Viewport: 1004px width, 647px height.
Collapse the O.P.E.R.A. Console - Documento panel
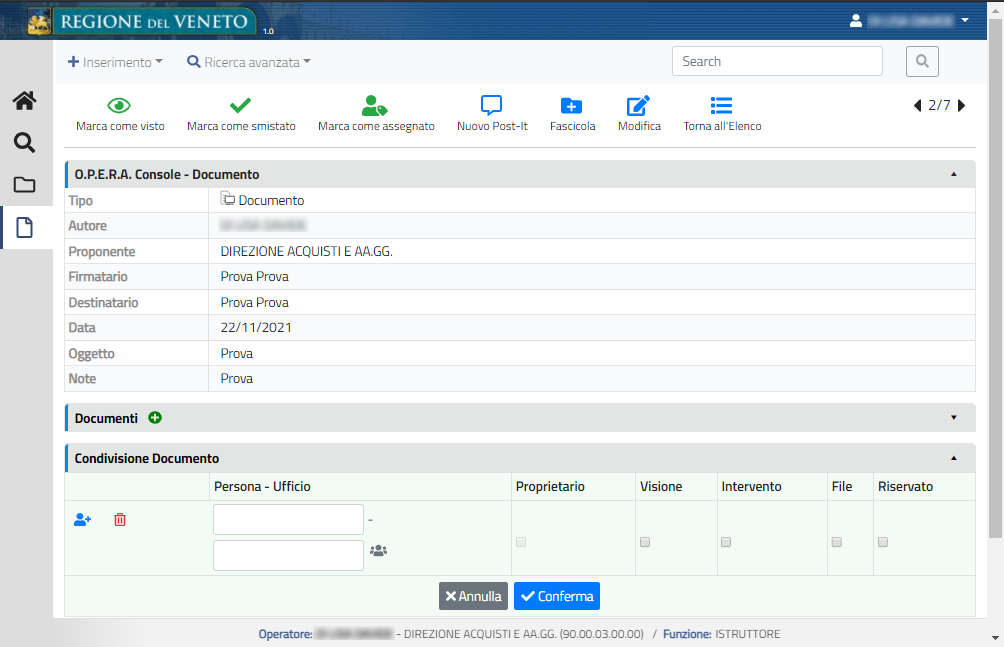click(953, 174)
